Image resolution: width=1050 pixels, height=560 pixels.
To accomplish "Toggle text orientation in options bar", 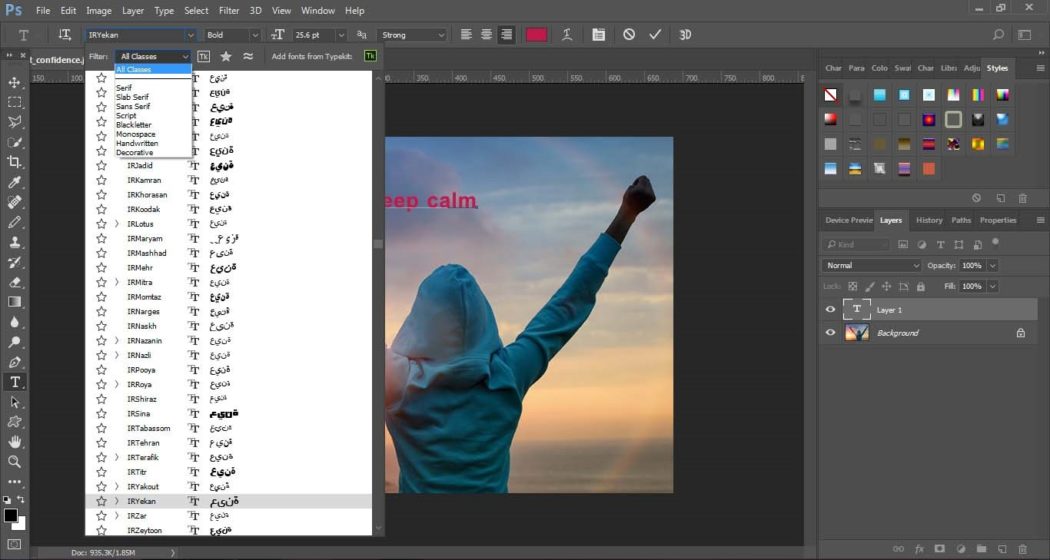I will [x=64, y=35].
